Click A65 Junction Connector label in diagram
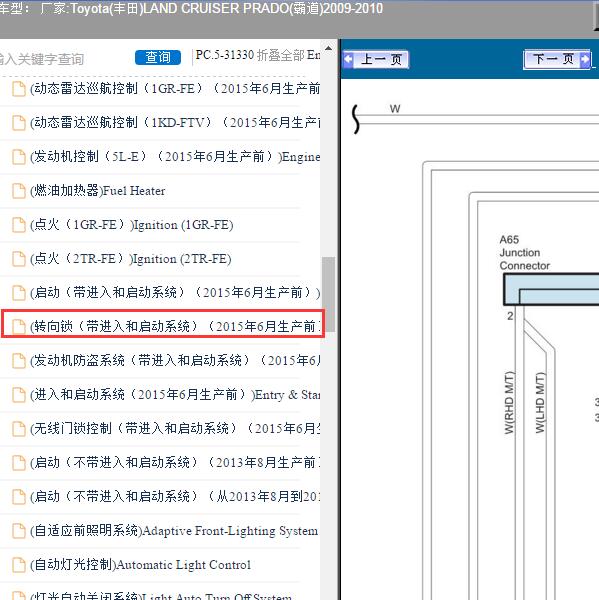The image size is (599, 600). click(x=524, y=253)
